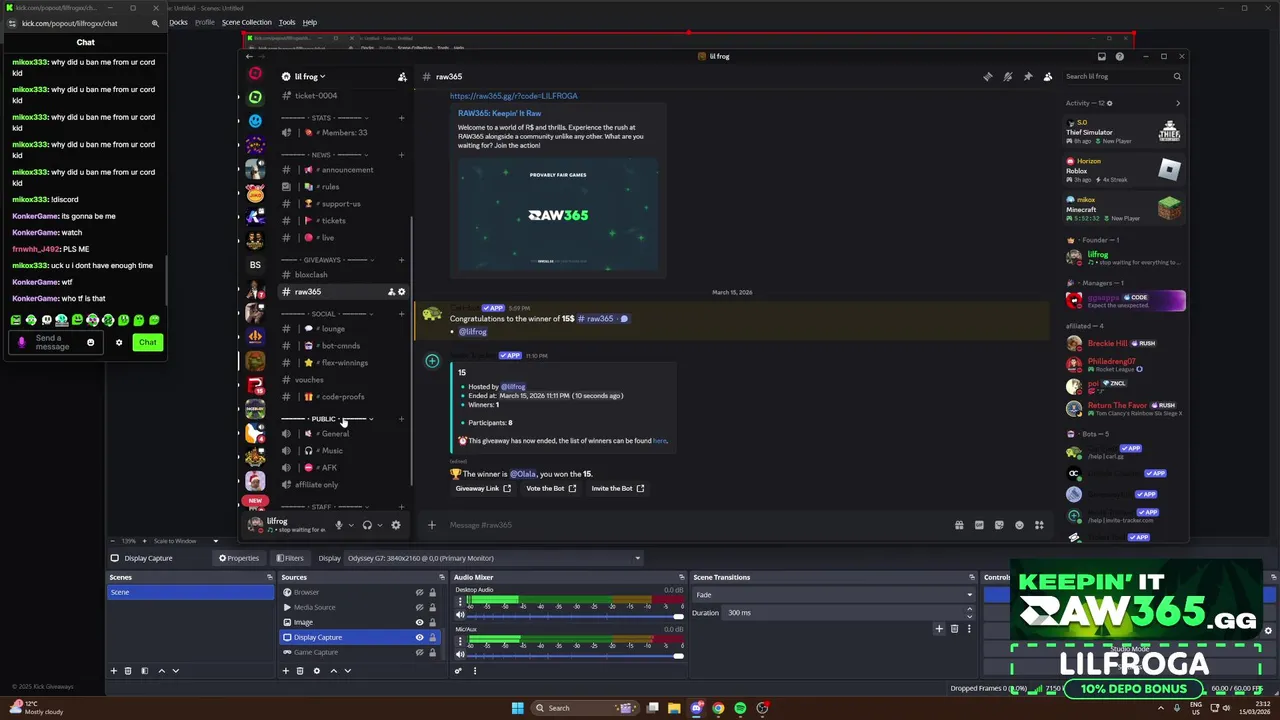Open the Fade scene transition dropdown
1280x720 pixels.
[x=833, y=595]
